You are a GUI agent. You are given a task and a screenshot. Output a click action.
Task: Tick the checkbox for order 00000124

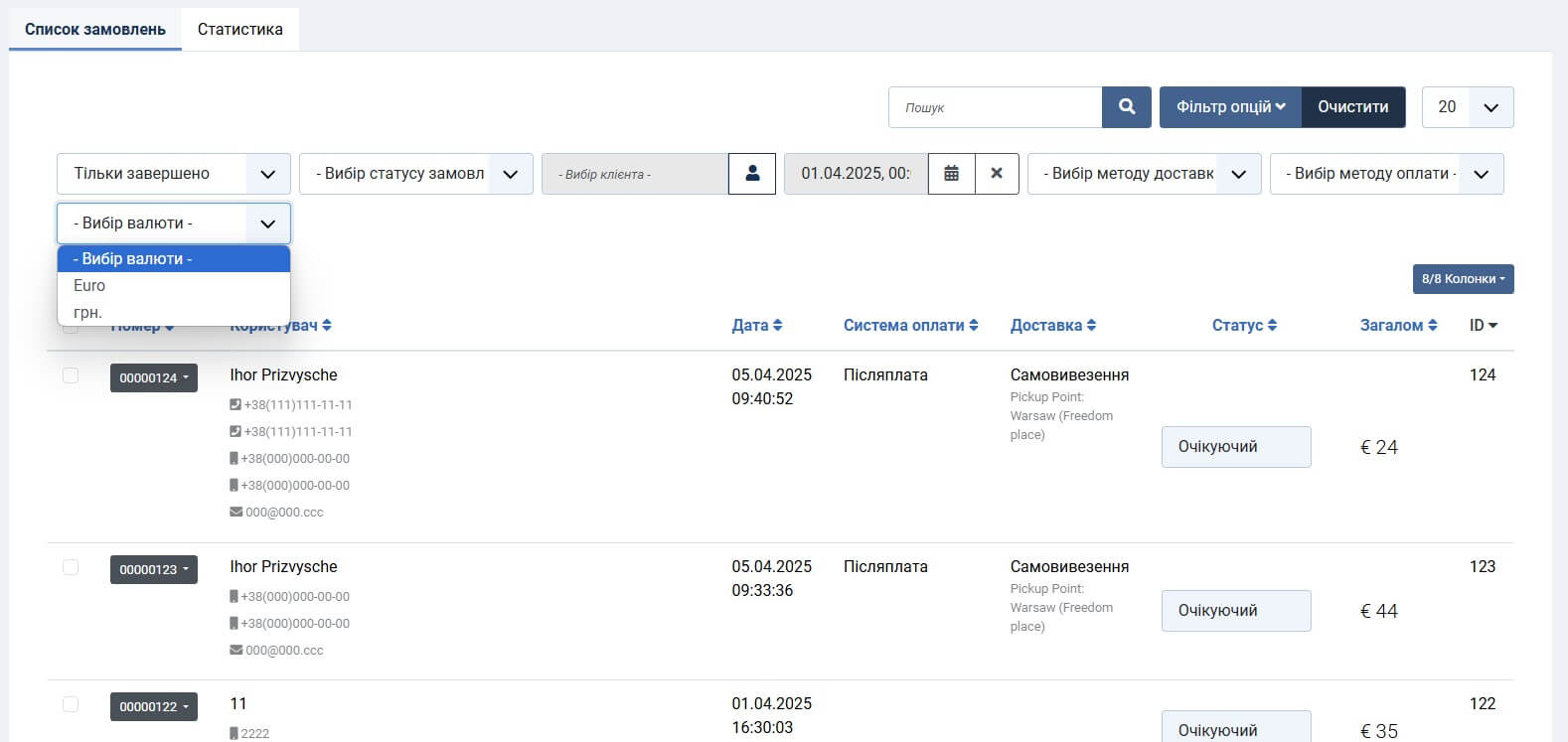click(71, 375)
